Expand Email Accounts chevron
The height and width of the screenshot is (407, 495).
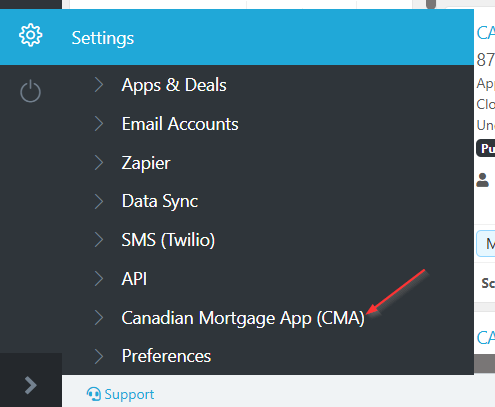99,124
